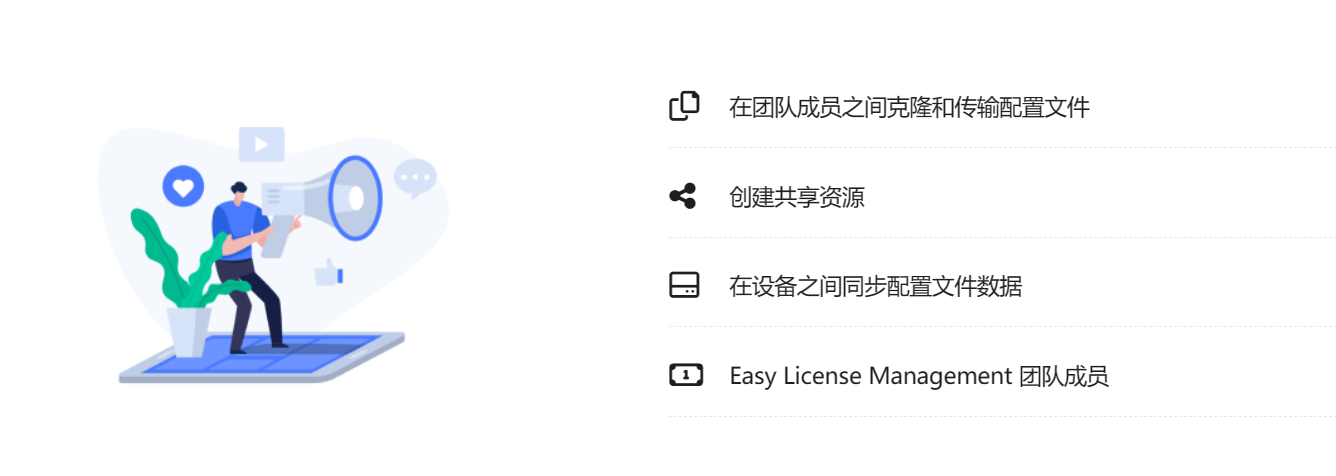
Task: Select the 创建共享资源 feature label
Action: 796,197
